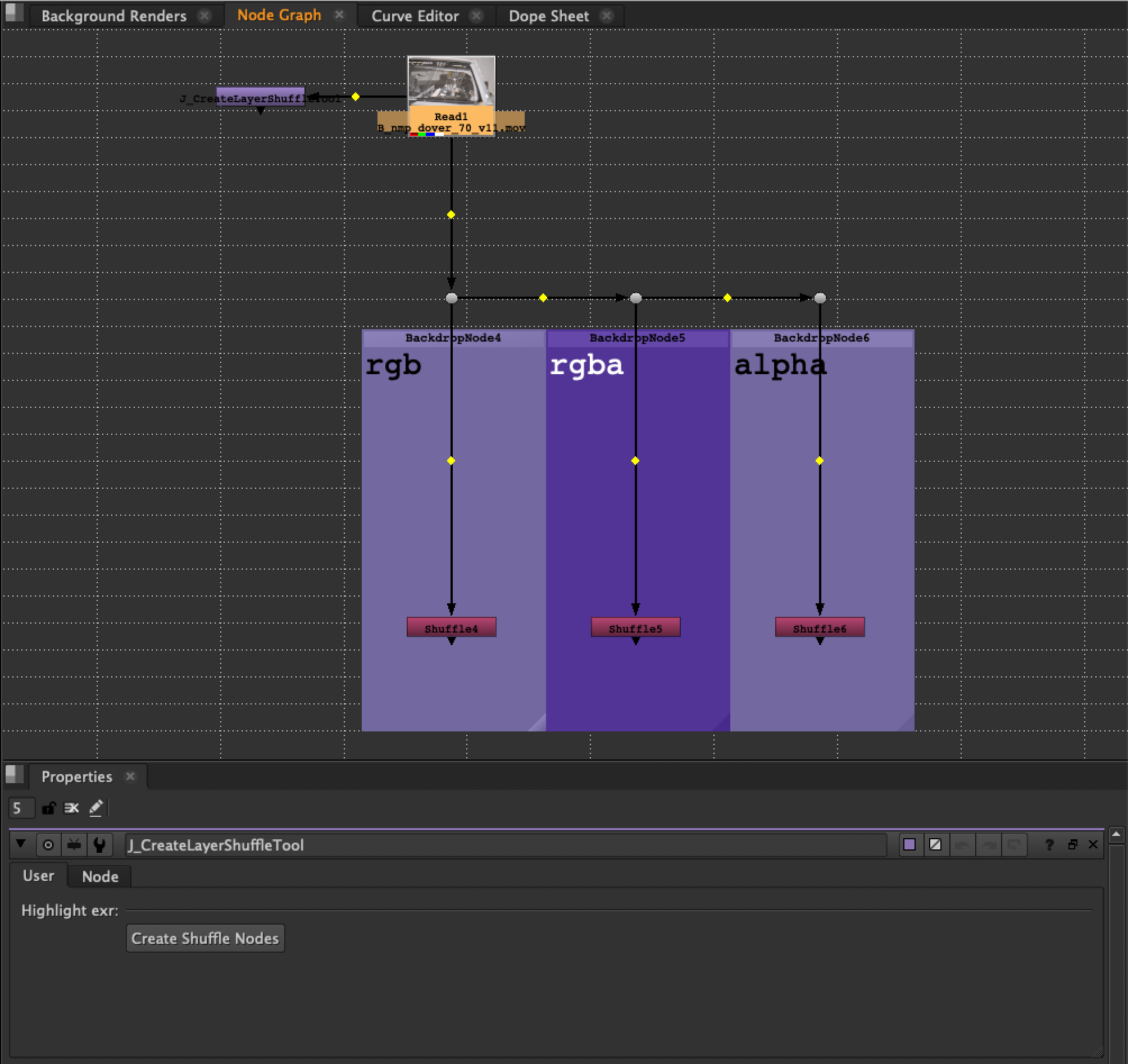This screenshot has height=1064, width=1128.
Task: Open the Dope Sheet tab
Action: click(548, 16)
